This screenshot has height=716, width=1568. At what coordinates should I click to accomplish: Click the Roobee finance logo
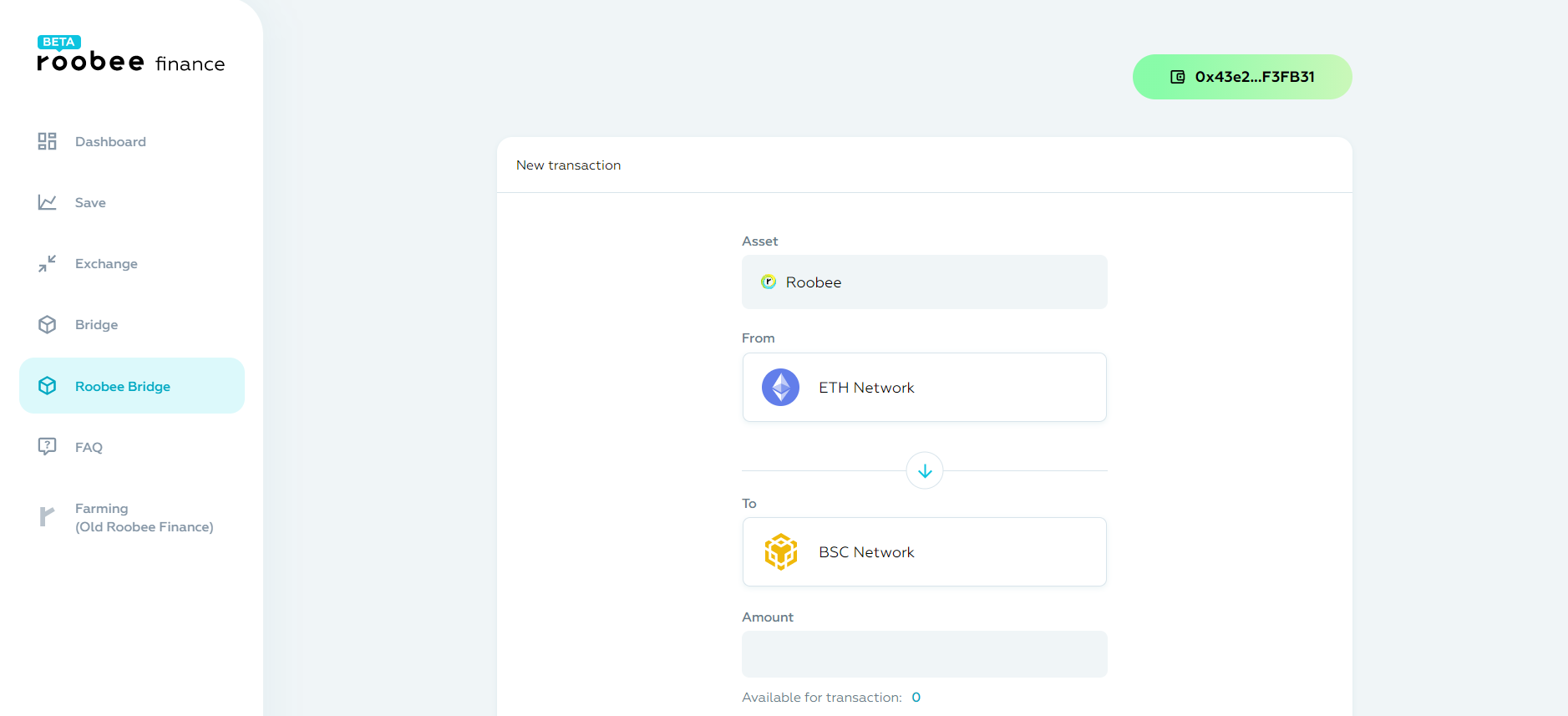131,55
